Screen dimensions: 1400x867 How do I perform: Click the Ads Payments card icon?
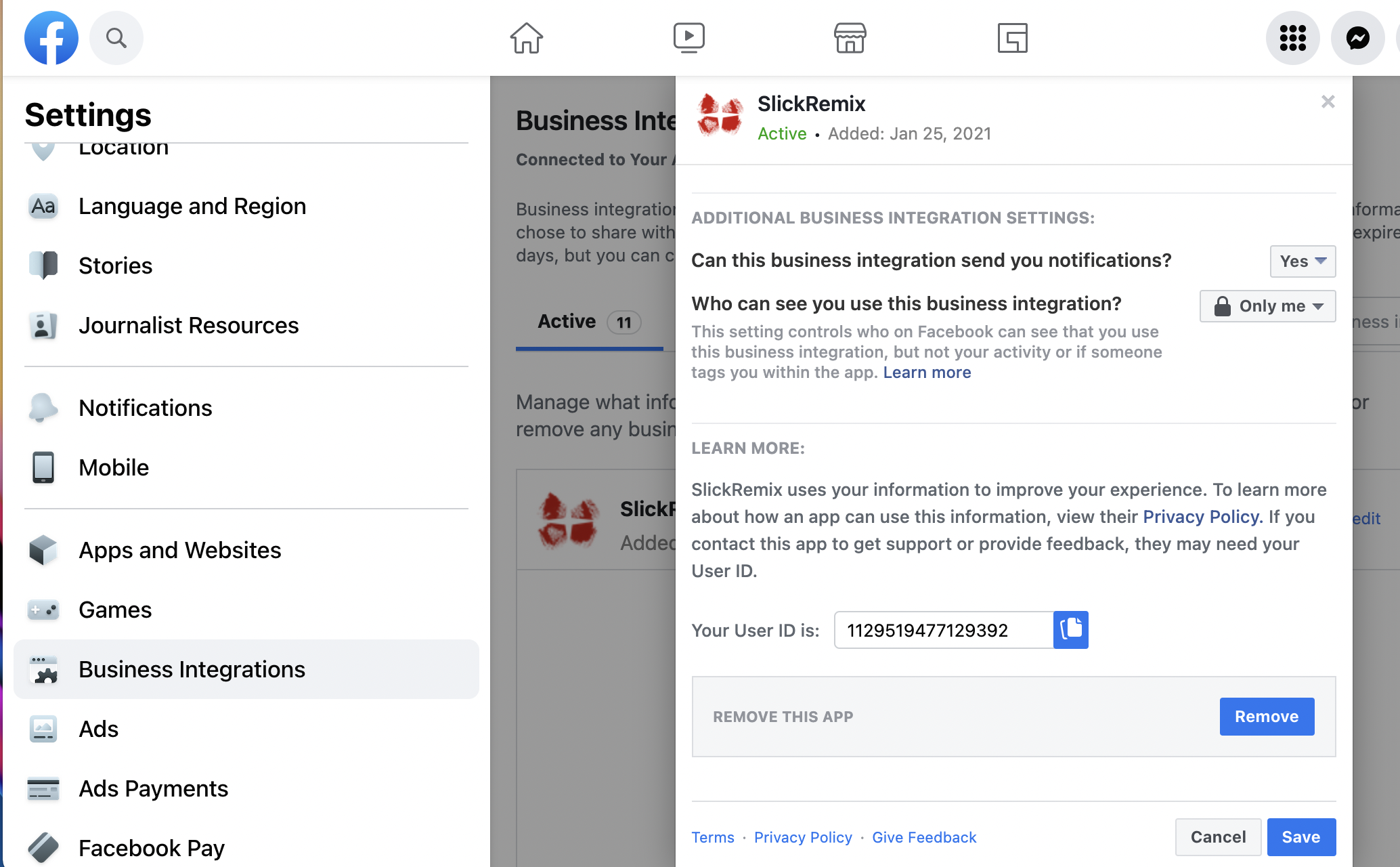[x=43, y=788]
